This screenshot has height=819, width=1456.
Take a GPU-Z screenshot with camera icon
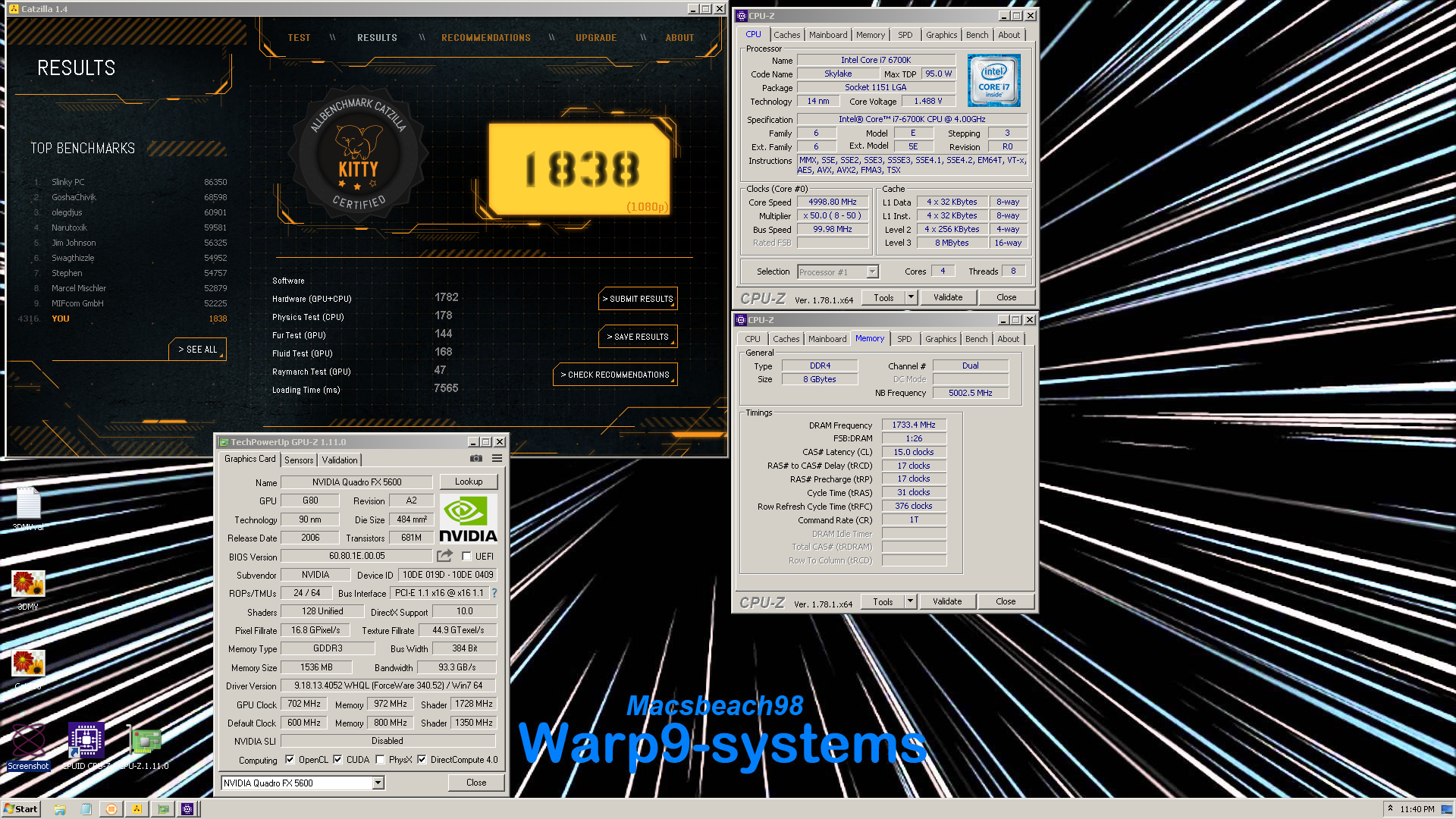pyautogui.click(x=476, y=458)
